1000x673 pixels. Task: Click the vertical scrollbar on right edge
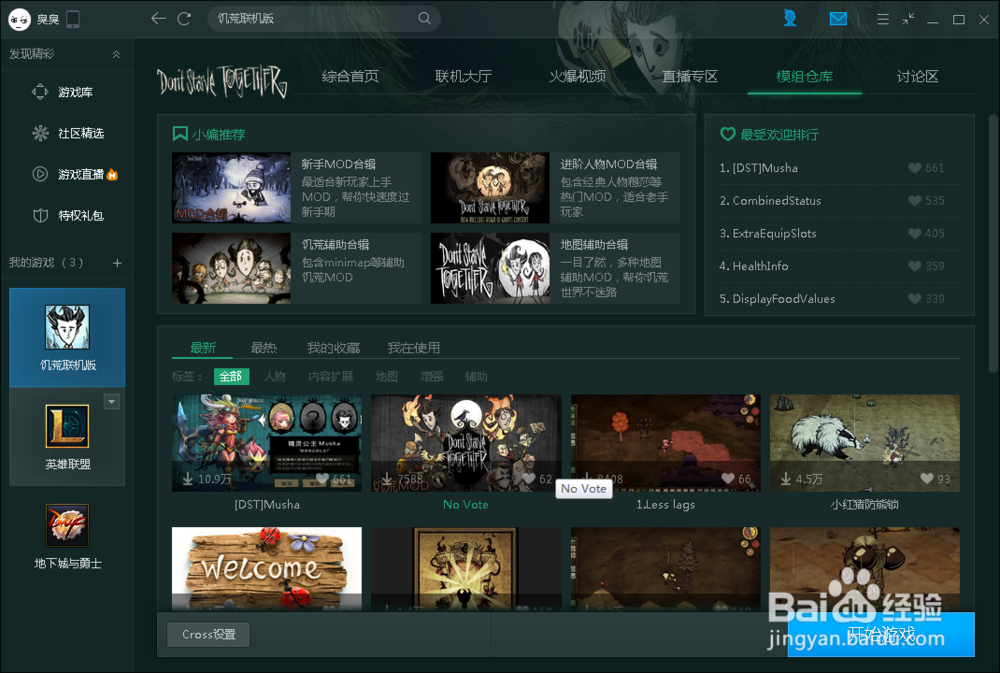[x=992, y=242]
